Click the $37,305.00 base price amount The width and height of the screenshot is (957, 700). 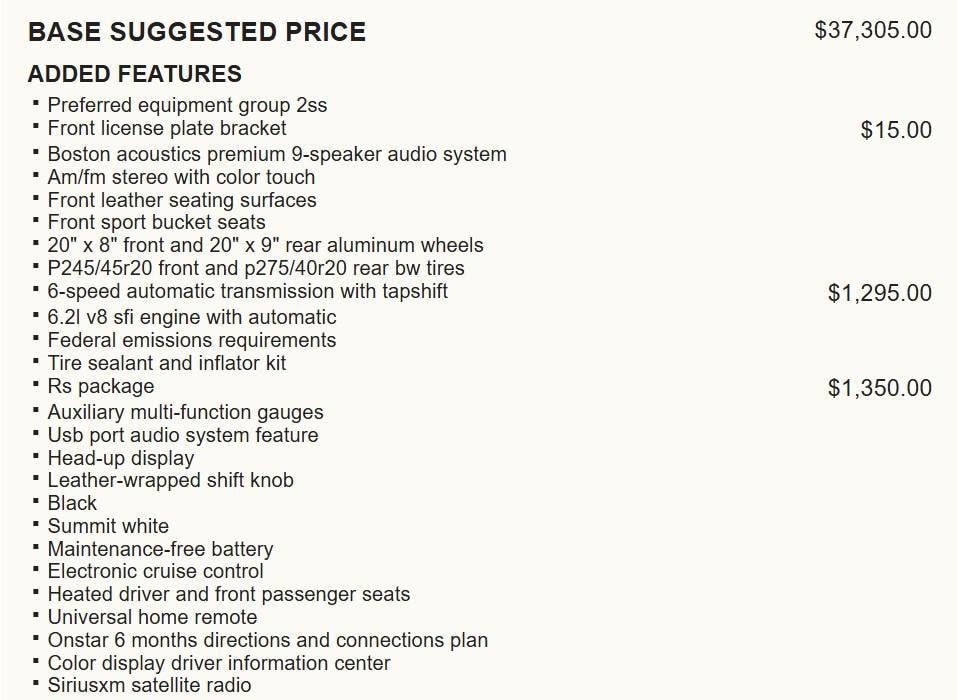pos(873,30)
